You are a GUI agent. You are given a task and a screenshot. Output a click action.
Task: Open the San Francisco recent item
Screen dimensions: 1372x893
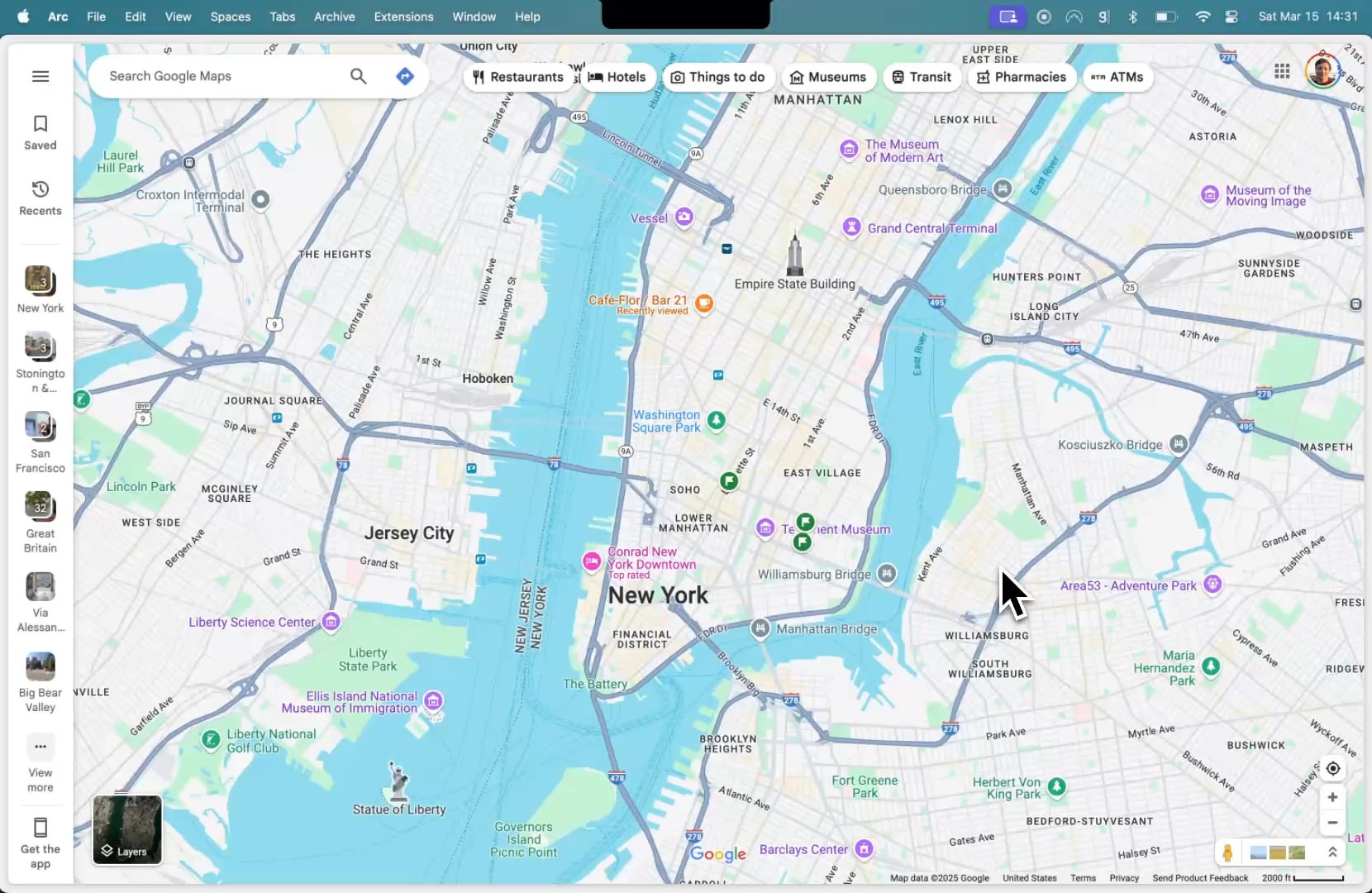coord(40,442)
